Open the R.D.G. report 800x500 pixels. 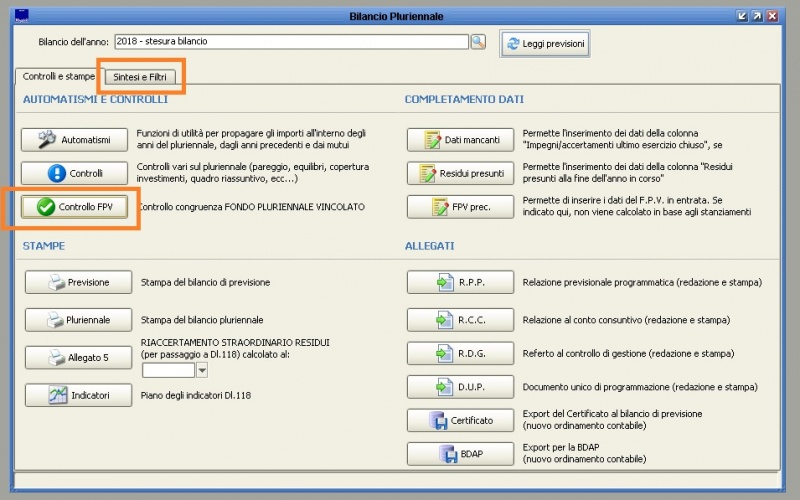pyautogui.click(x=460, y=354)
